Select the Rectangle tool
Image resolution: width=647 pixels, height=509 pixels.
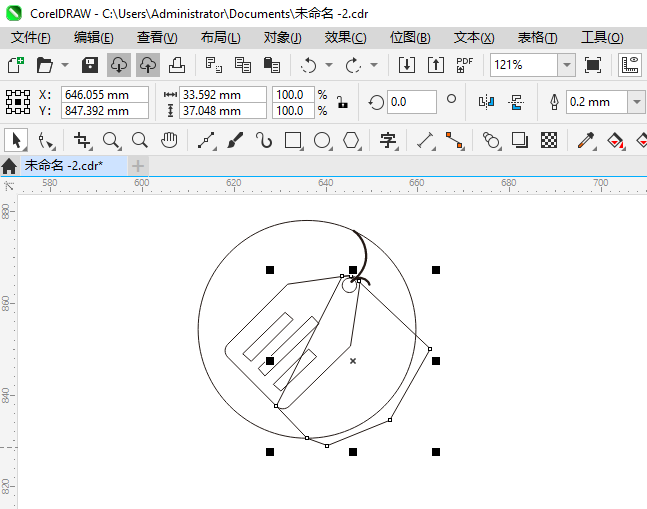(293, 140)
